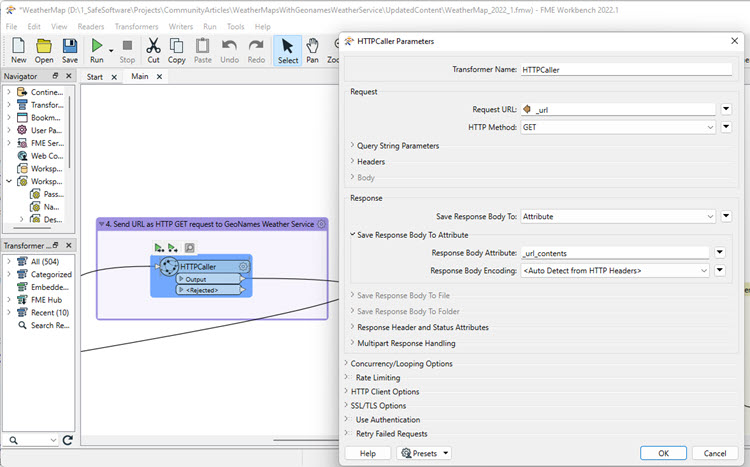750x467 pixels.
Task: Close the Transformer Gallery panel
Action: 68,245
